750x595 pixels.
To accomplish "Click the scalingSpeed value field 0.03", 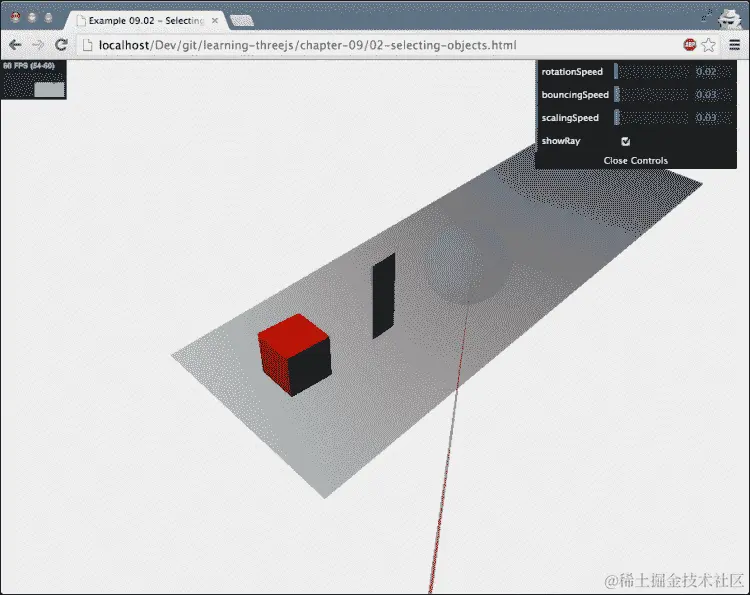I will click(x=713, y=118).
